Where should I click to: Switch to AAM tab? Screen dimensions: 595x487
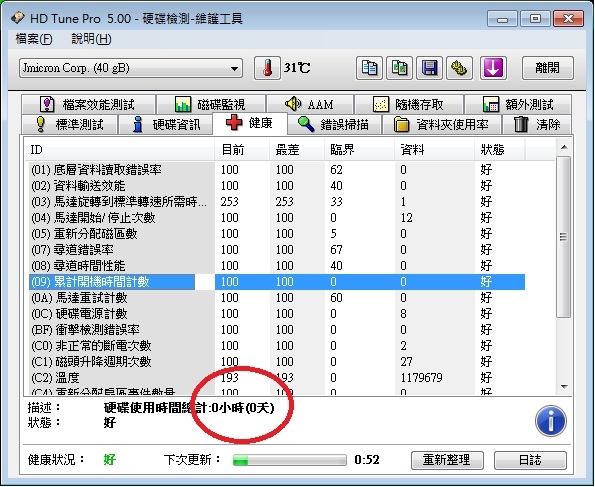(x=310, y=104)
